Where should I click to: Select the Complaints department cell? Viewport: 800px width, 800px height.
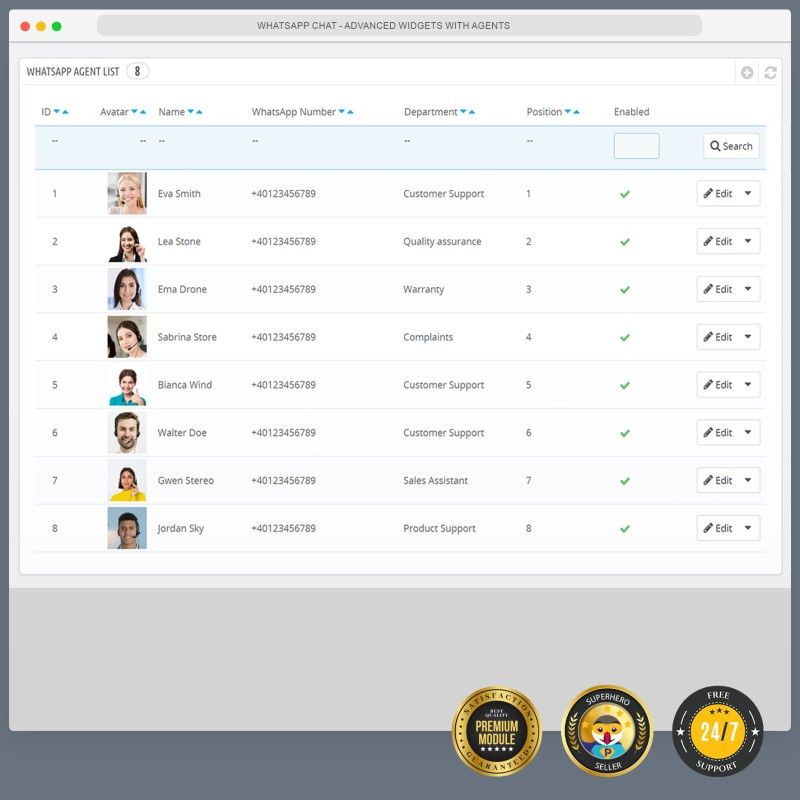click(x=428, y=337)
